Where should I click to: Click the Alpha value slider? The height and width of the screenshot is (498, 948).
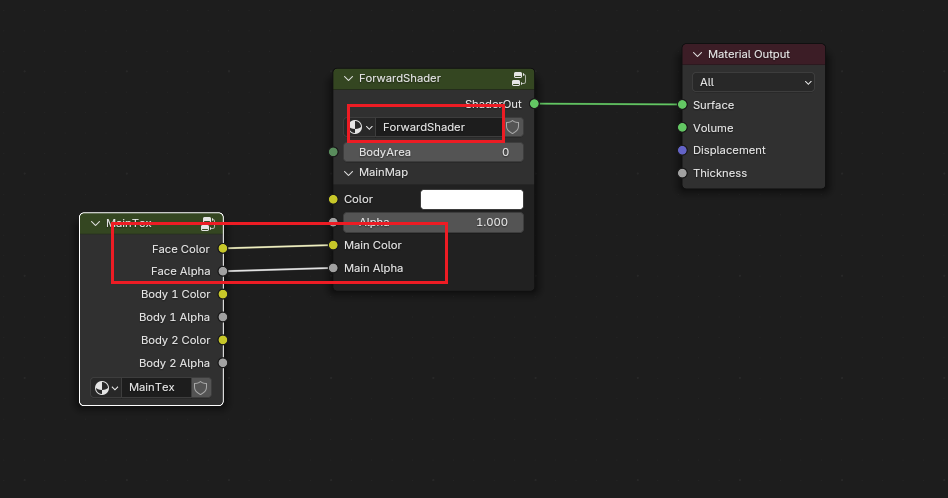[433, 222]
